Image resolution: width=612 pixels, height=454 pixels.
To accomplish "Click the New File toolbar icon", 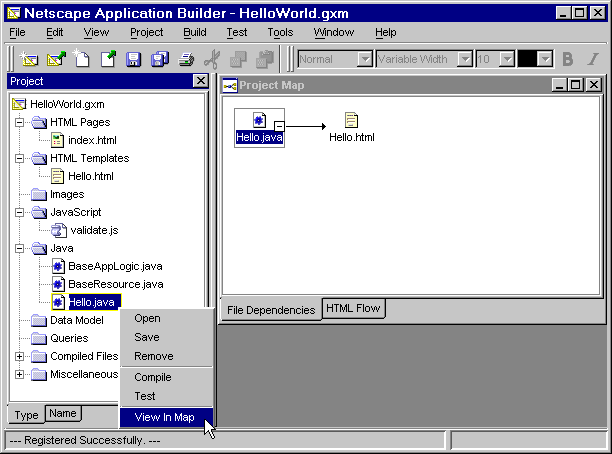I will 82,59.
